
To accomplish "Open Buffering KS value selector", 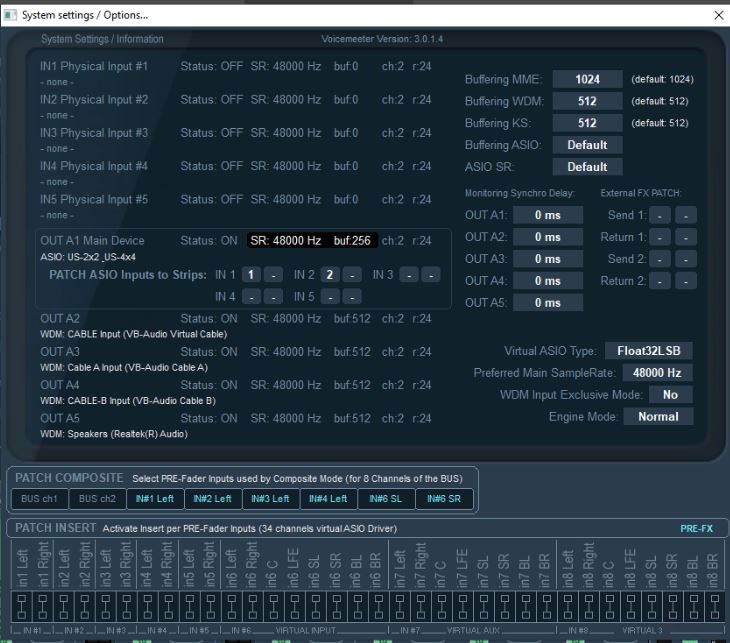I will [587, 123].
